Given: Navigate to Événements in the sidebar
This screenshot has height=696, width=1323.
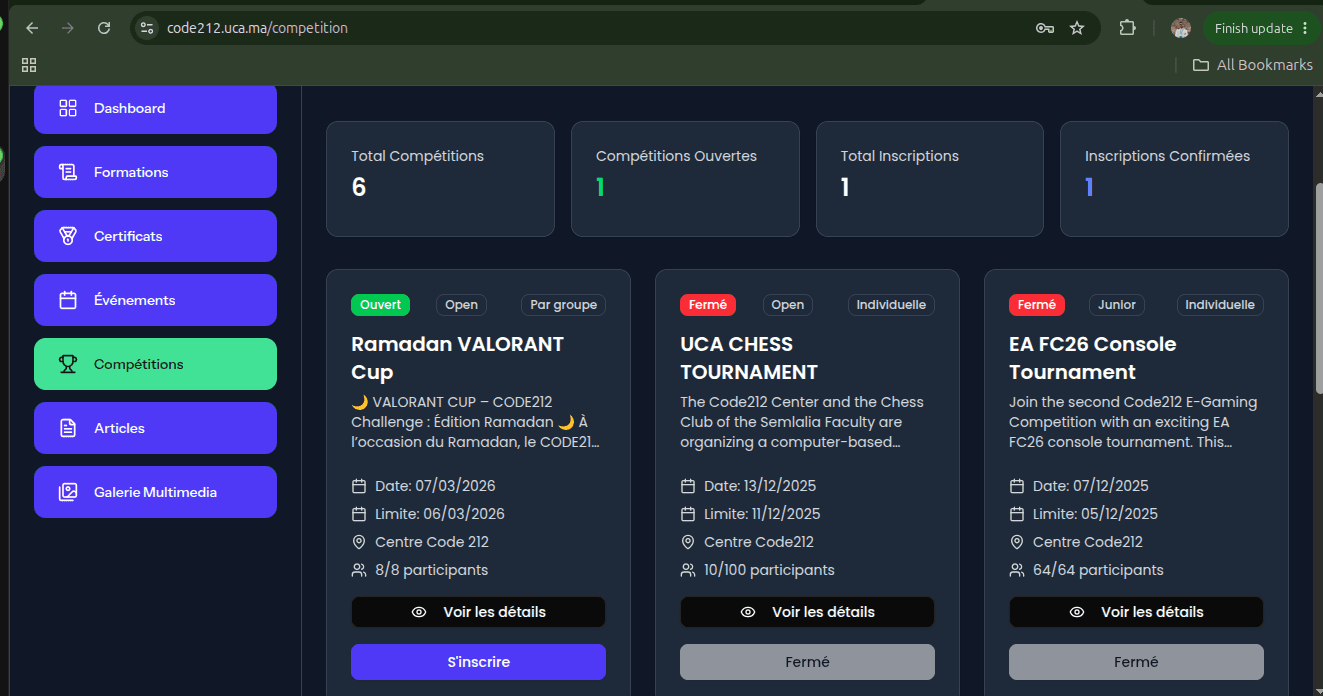Looking at the screenshot, I should pos(155,300).
